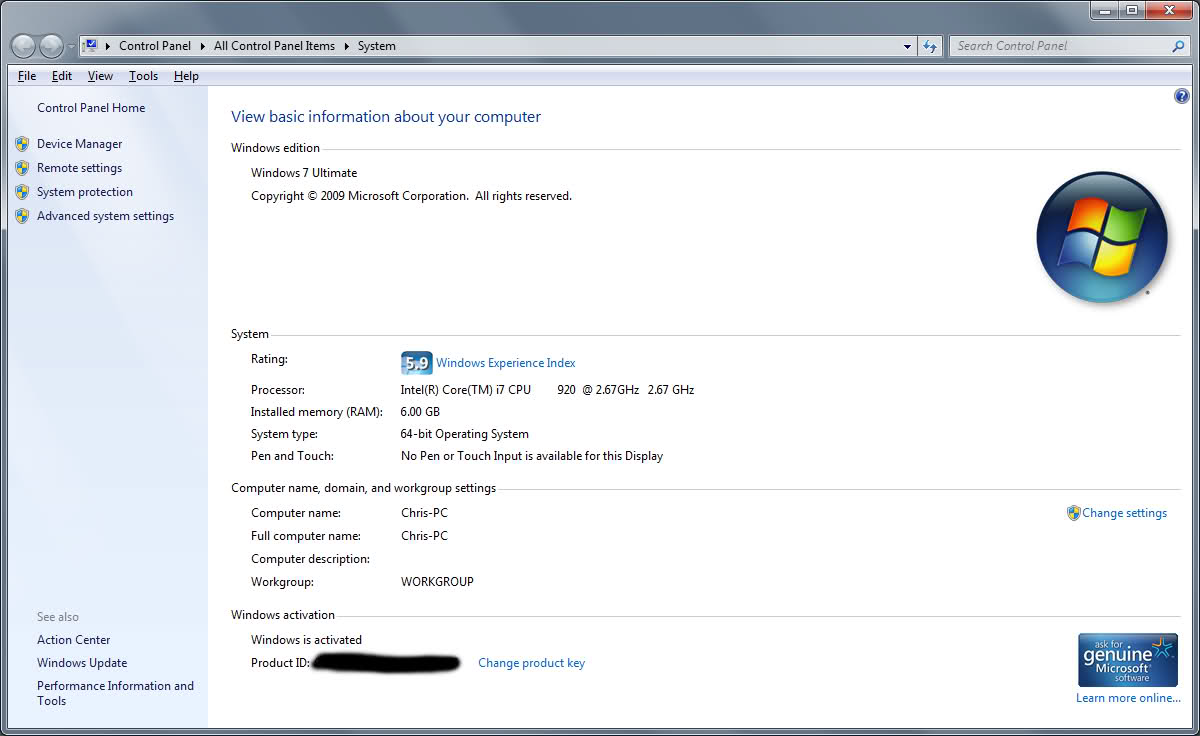Open Remote settings
The height and width of the screenshot is (736, 1200).
pos(79,168)
